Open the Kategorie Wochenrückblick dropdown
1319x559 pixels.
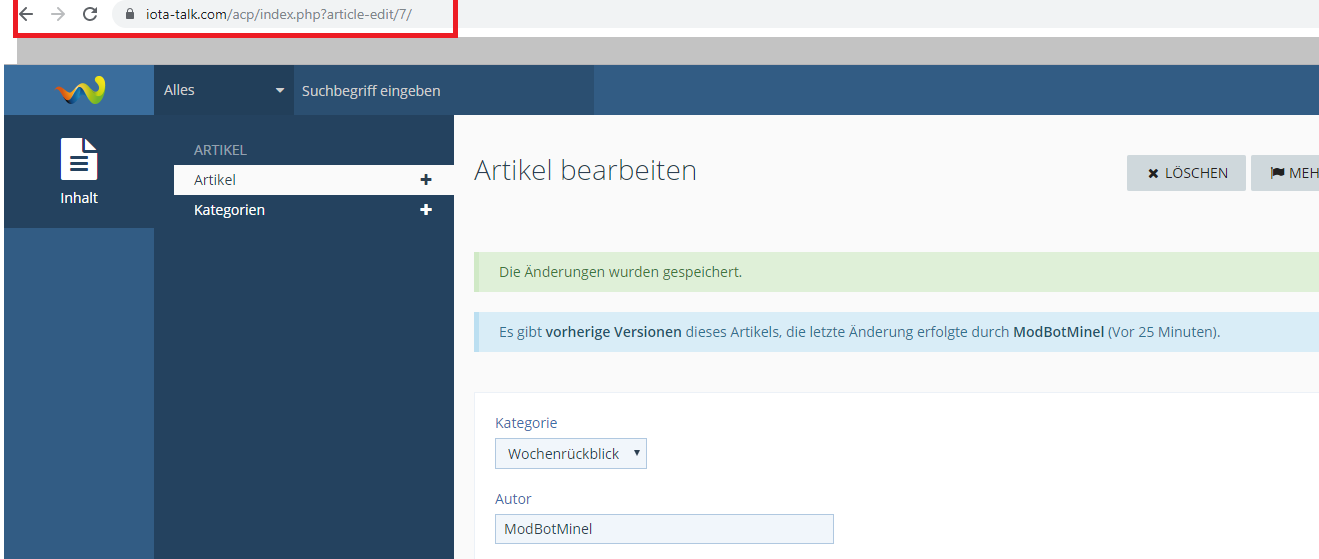(571, 453)
